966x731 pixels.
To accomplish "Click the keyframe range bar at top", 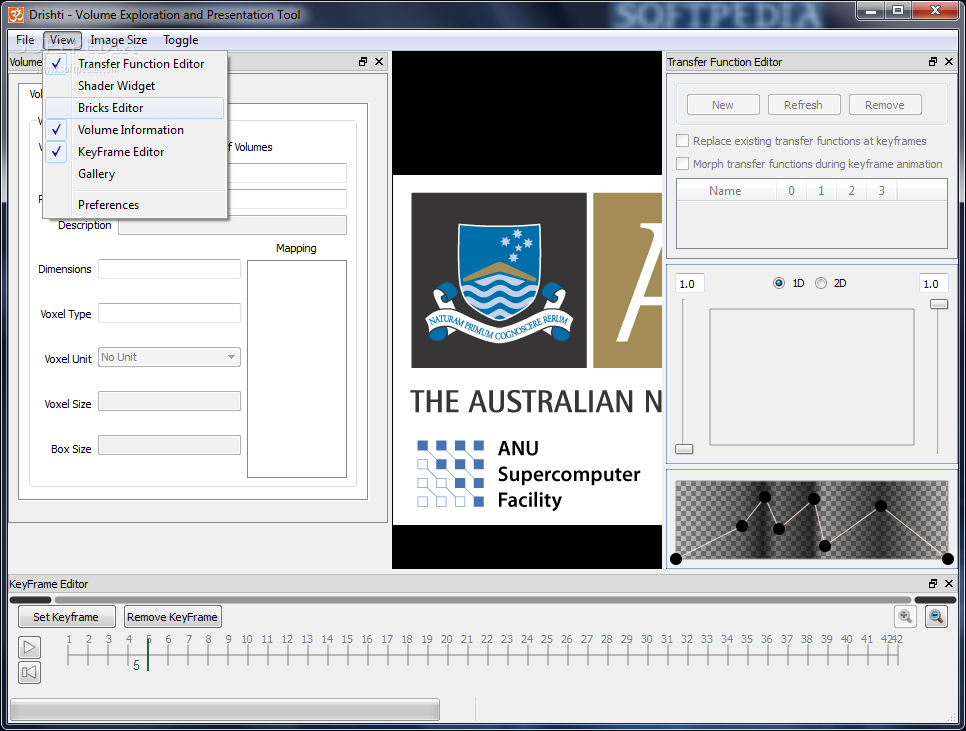I will coord(482,600).
